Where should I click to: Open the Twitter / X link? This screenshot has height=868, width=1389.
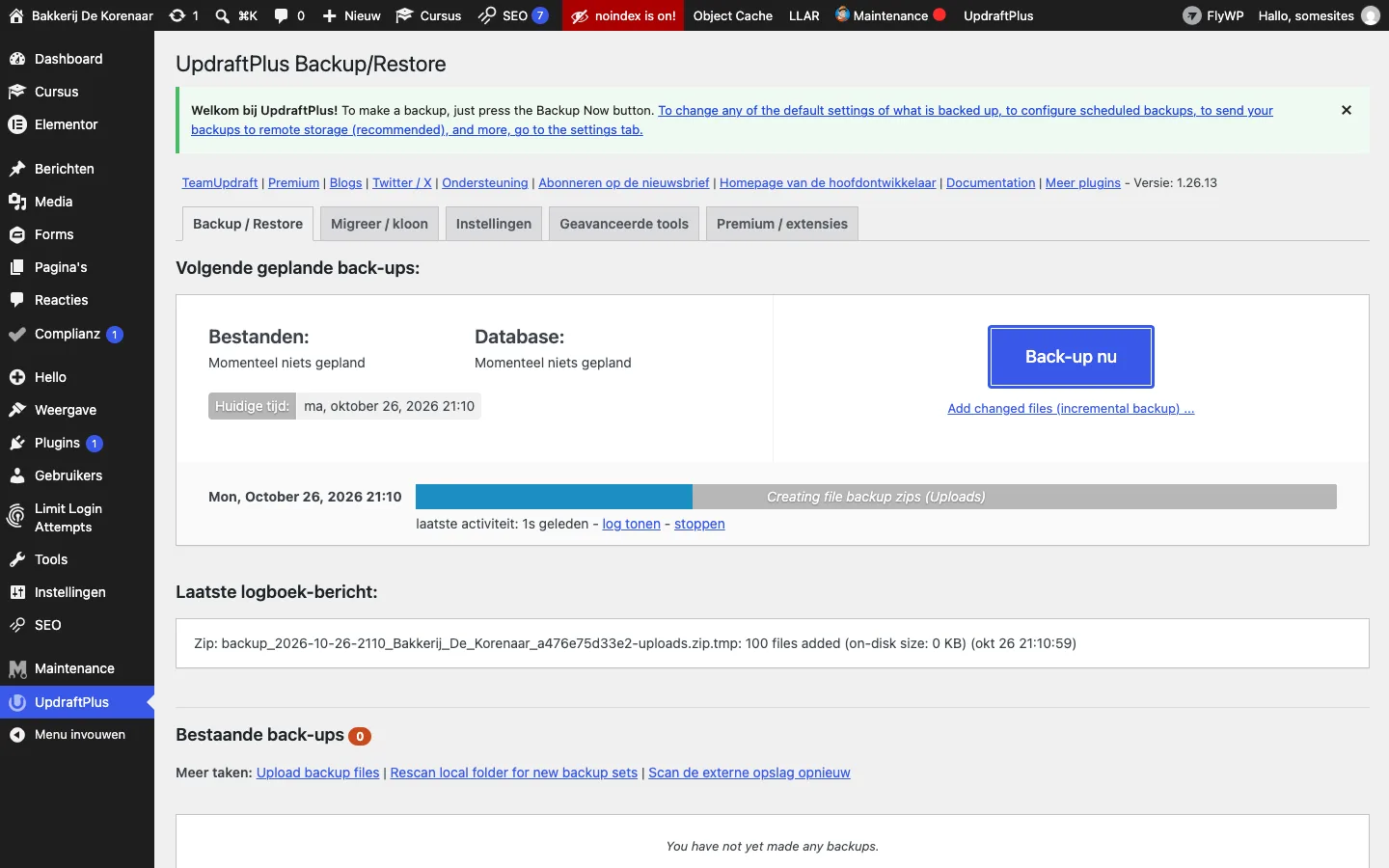(402, 182)
